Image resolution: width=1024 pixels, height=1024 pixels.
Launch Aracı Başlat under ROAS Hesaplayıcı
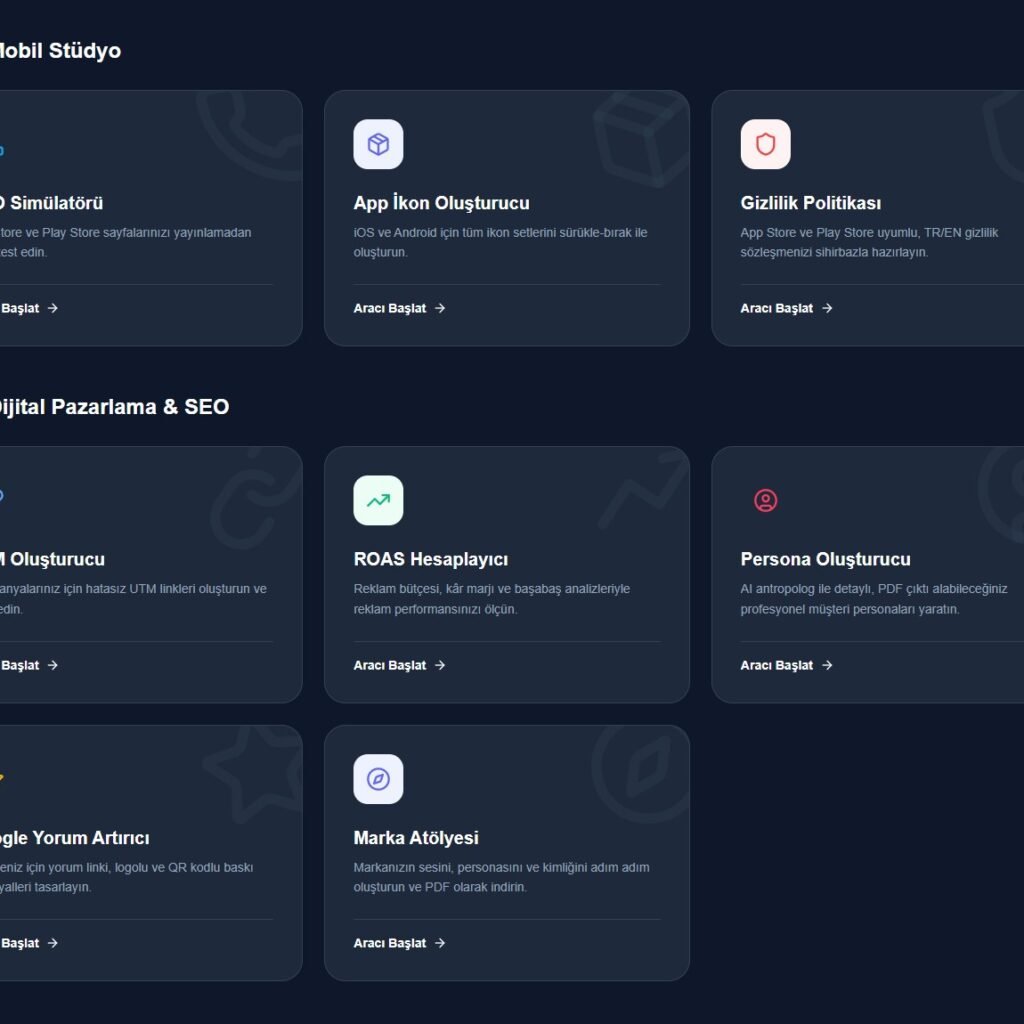coord(392,665)
